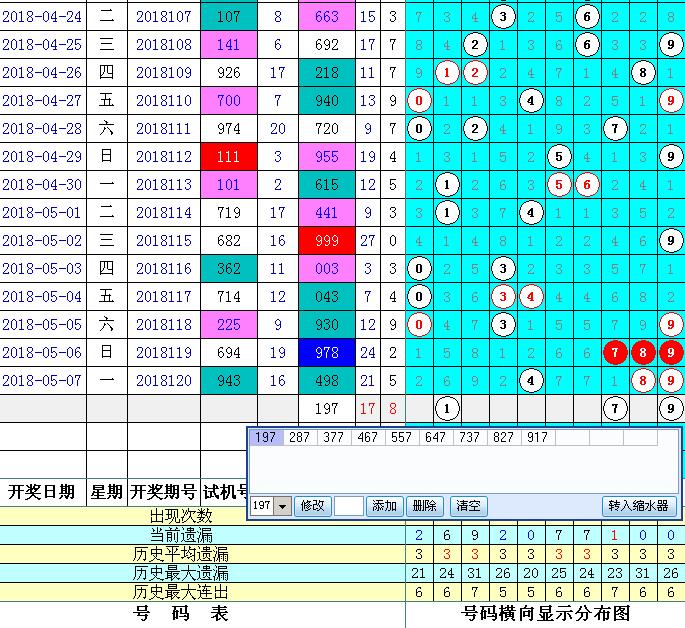
Task: Click circled 5 in row 2018112
Action: click(559, 156)
